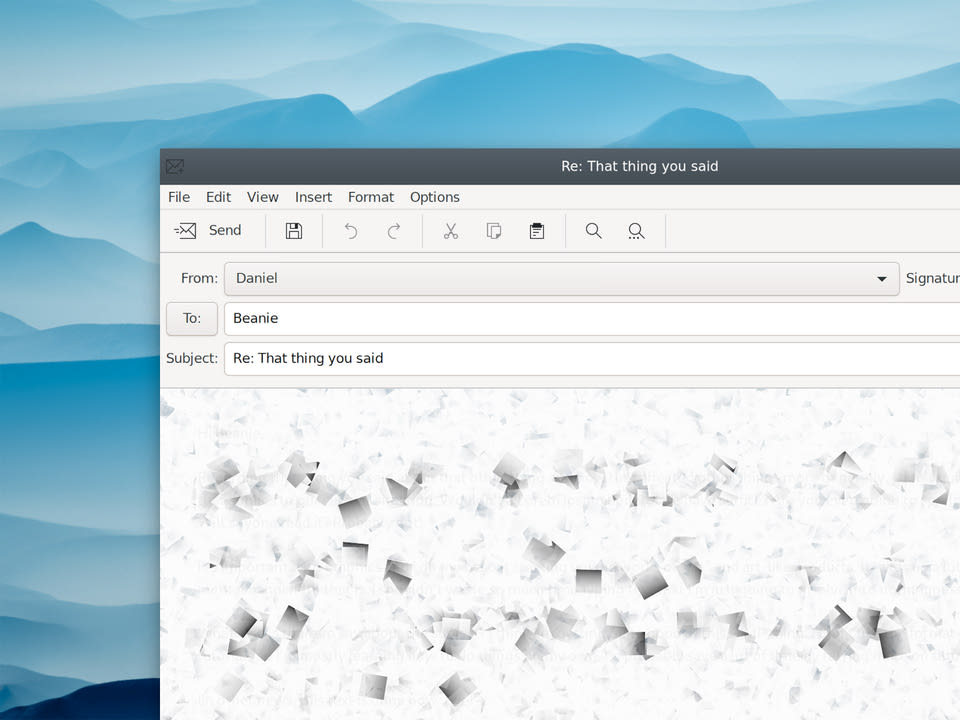Cut selection with the scissors icon

[450, 230]
